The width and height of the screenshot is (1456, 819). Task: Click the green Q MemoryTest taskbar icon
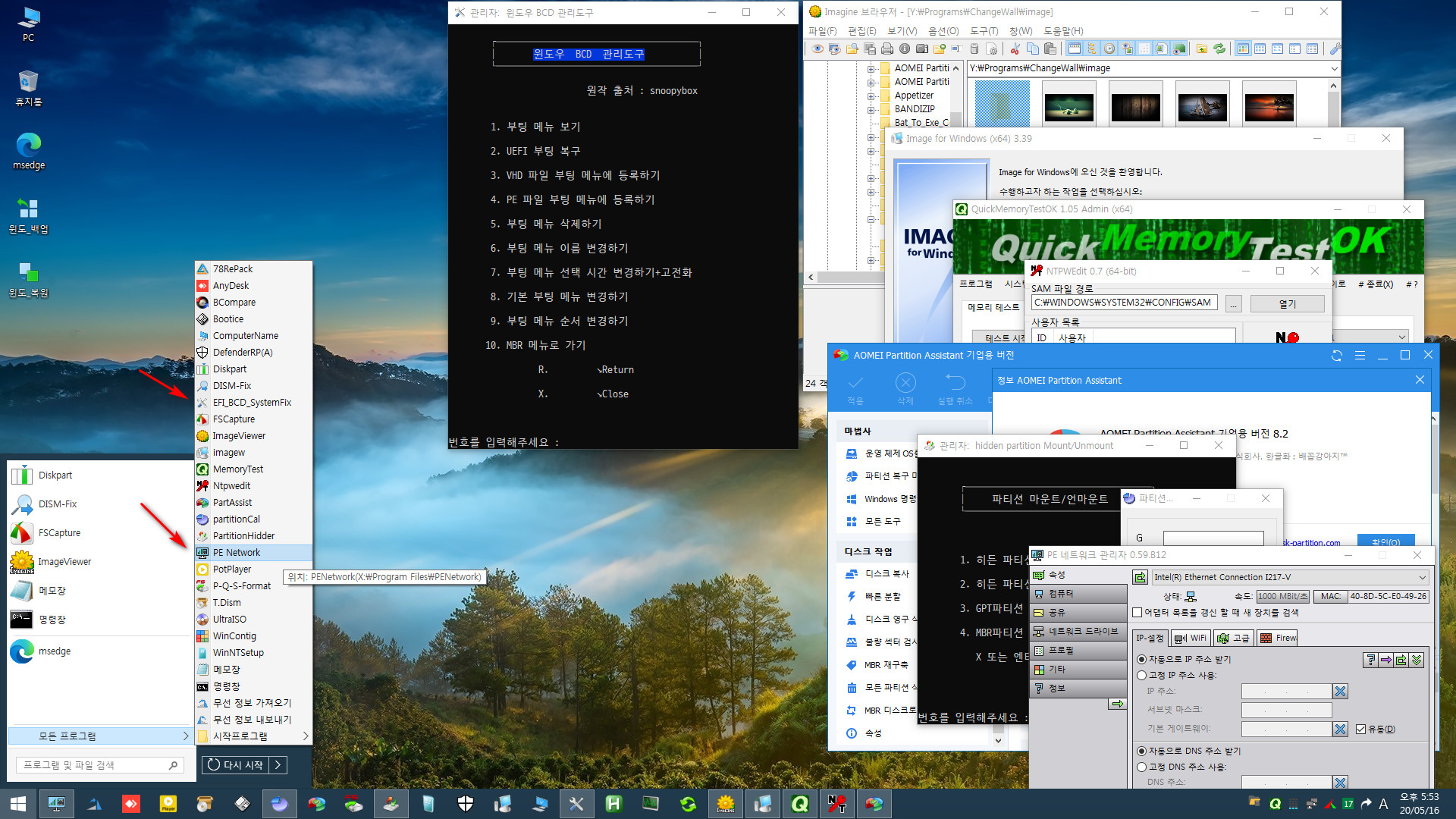(x=799, y=804)
